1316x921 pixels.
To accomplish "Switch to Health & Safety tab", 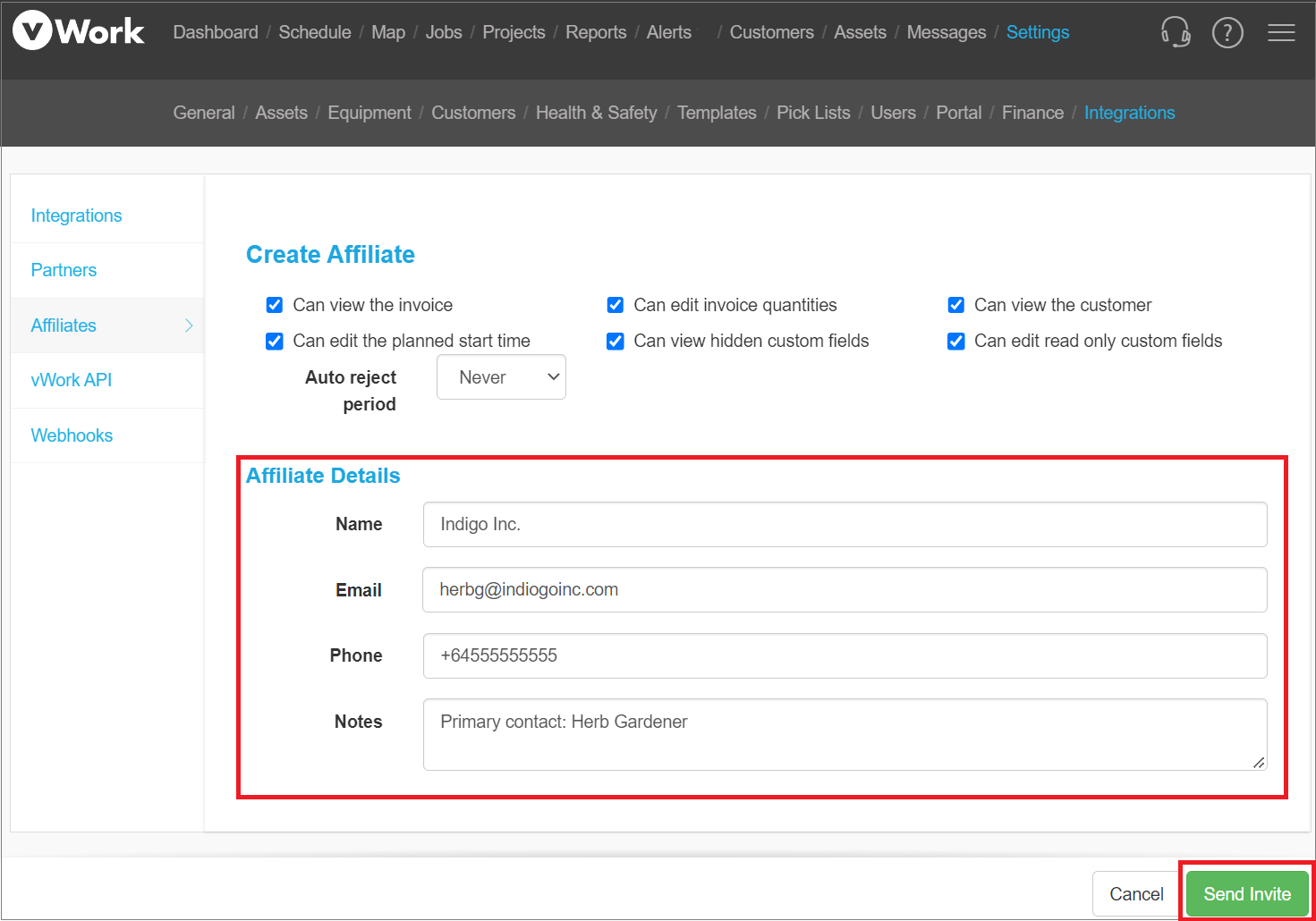I will click(x=597, y=113).
